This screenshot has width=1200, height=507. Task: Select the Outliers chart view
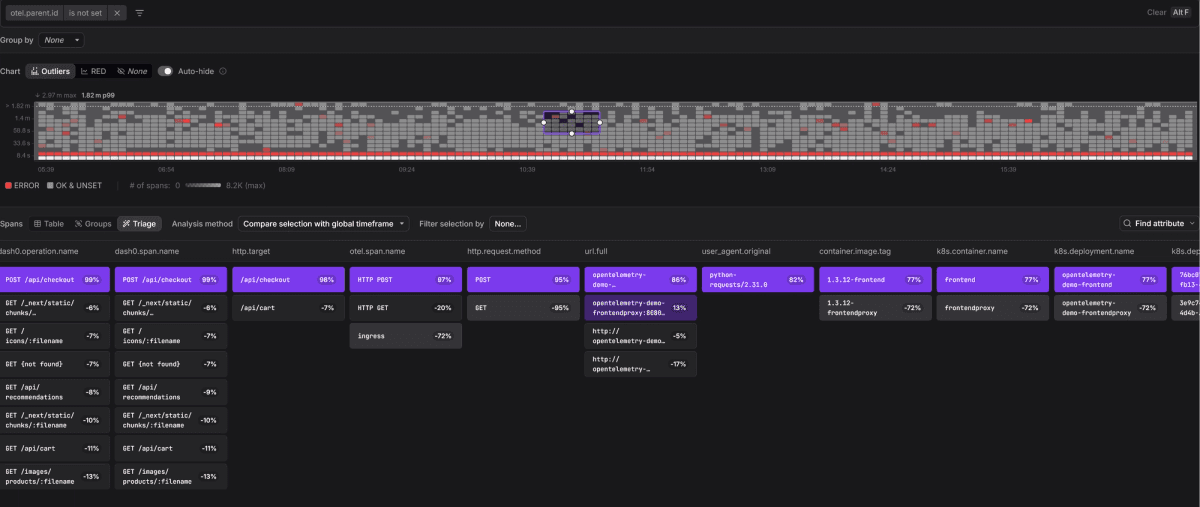pos(50,71)
